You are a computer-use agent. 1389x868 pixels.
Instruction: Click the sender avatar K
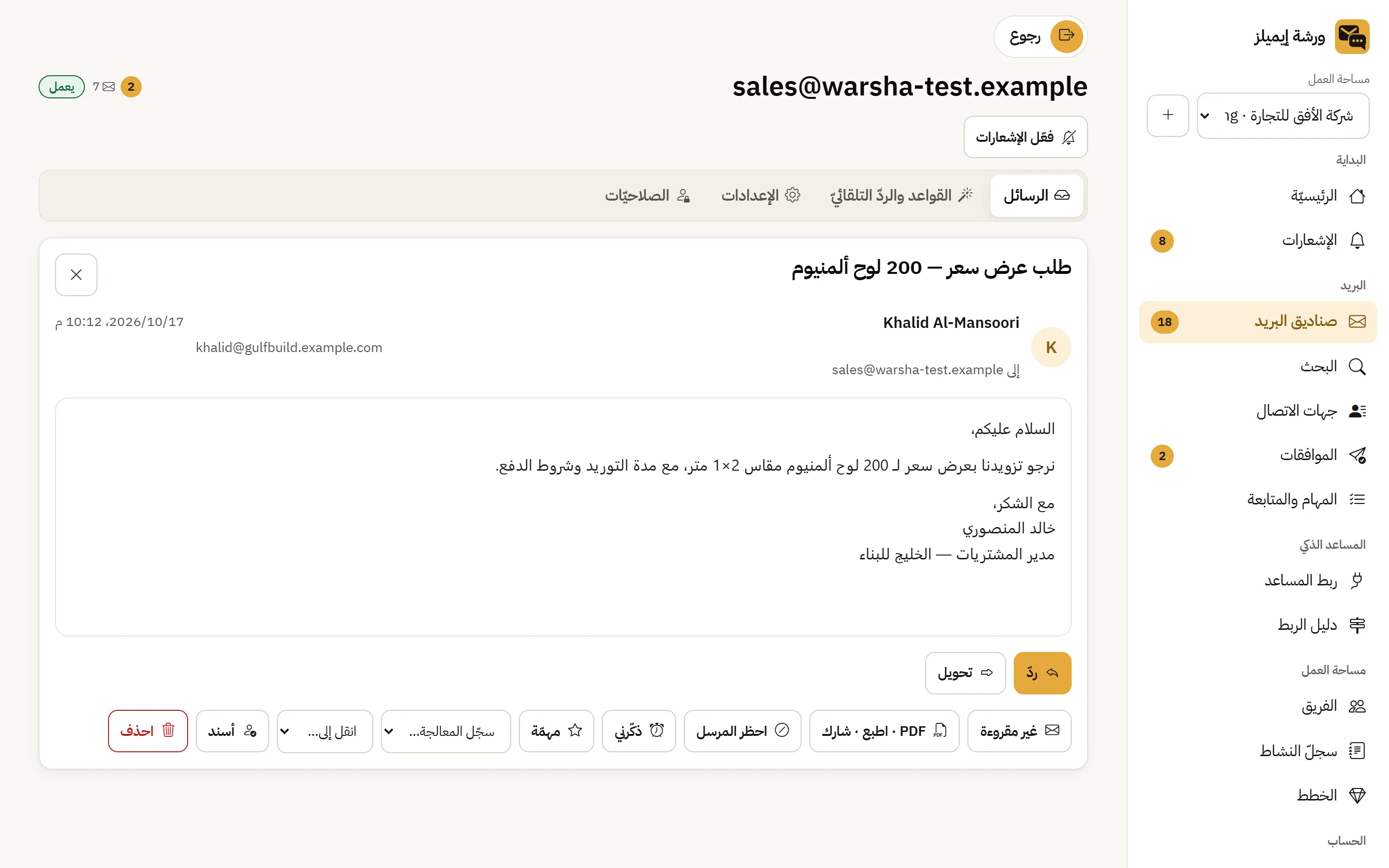tap(1050, 347)
